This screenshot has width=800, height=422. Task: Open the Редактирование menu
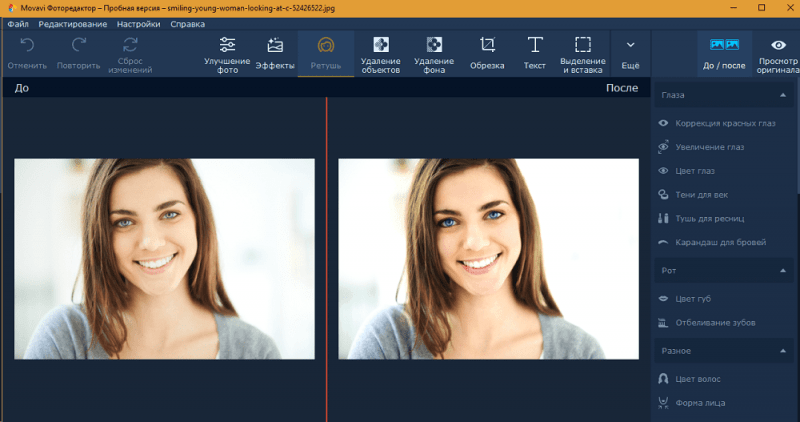pos(71,22)
